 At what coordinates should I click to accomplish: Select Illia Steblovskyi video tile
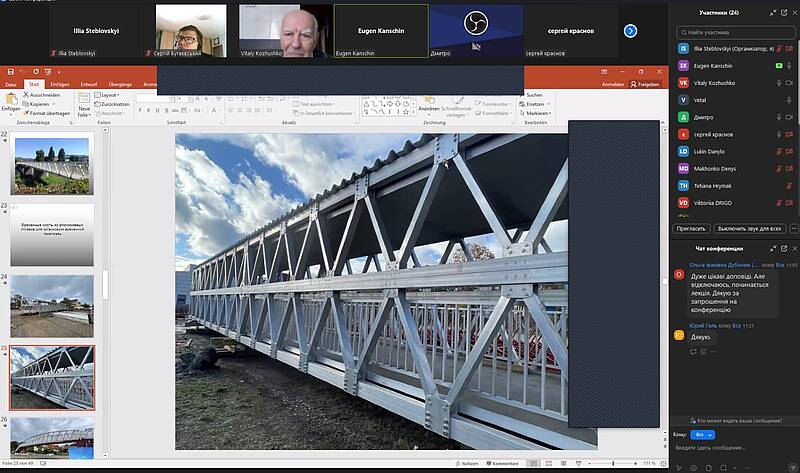tap(96, 31)
